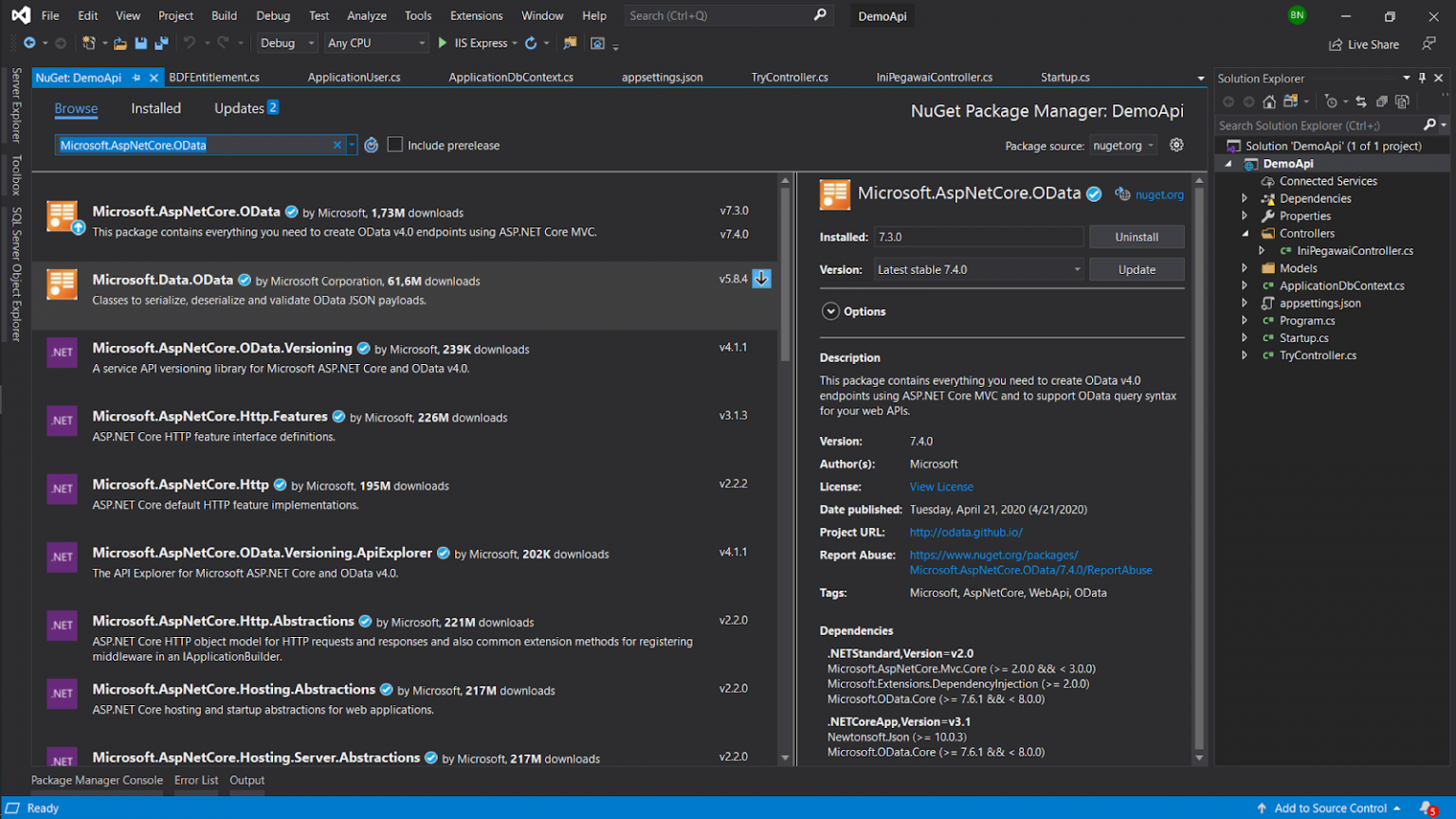1456x819 pixels.
Task: Open the Startup.cs document tab
Action: tap(1065, 78)
